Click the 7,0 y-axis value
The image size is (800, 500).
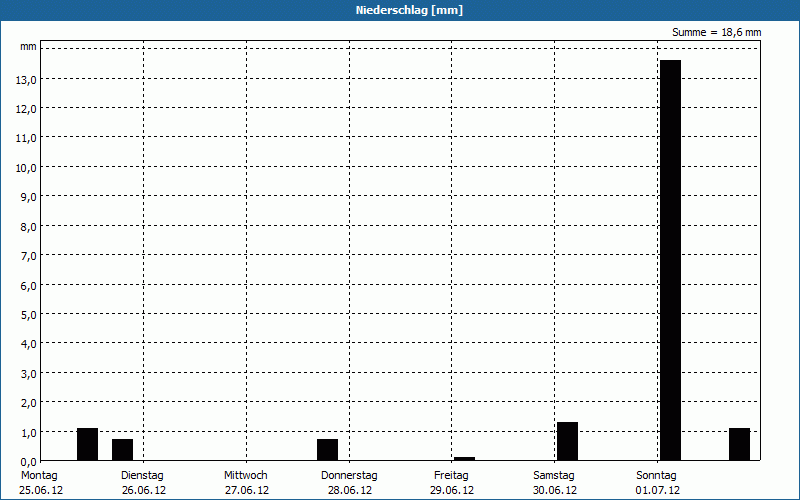point(29,256)
